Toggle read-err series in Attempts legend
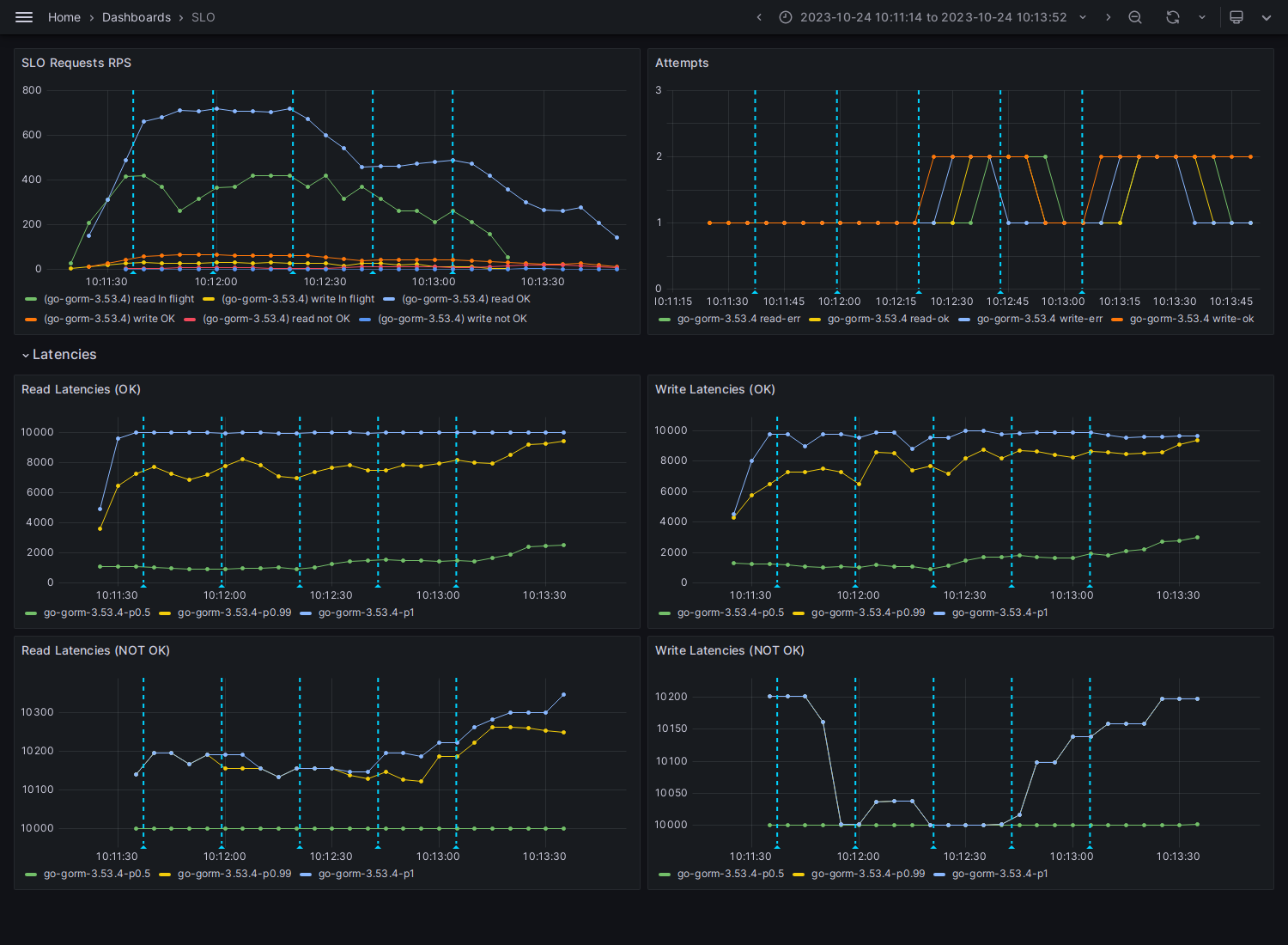The width and height of the screenshot is (1288, 945). click(738, 319)
